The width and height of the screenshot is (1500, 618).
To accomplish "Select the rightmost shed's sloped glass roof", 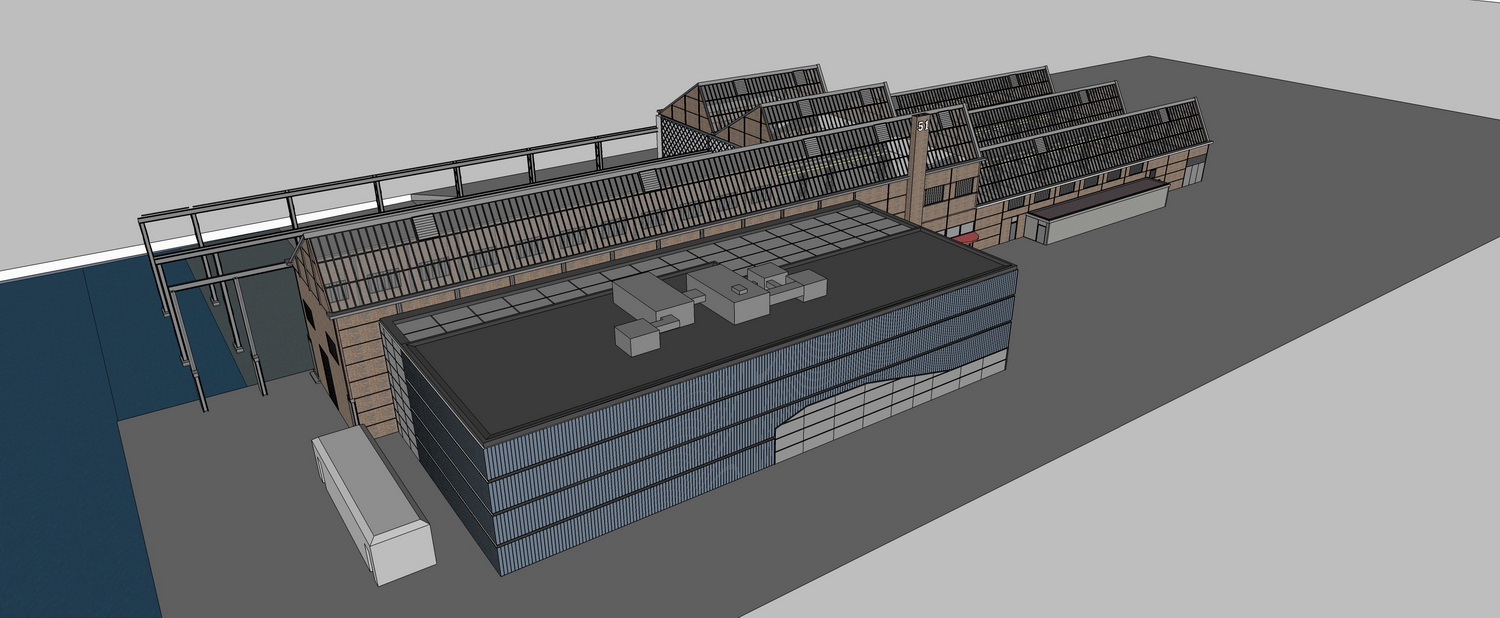I will [1093, 150].
